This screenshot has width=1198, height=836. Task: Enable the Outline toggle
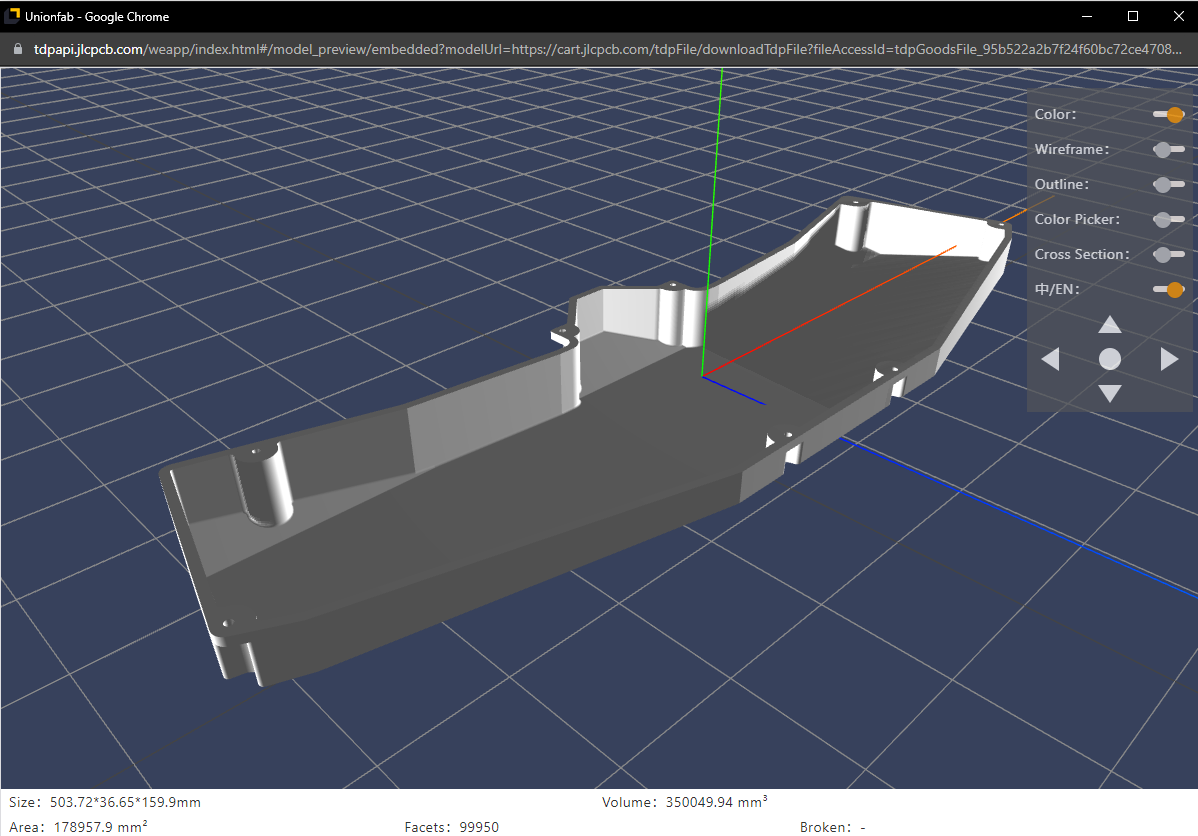pos(1168,185)
